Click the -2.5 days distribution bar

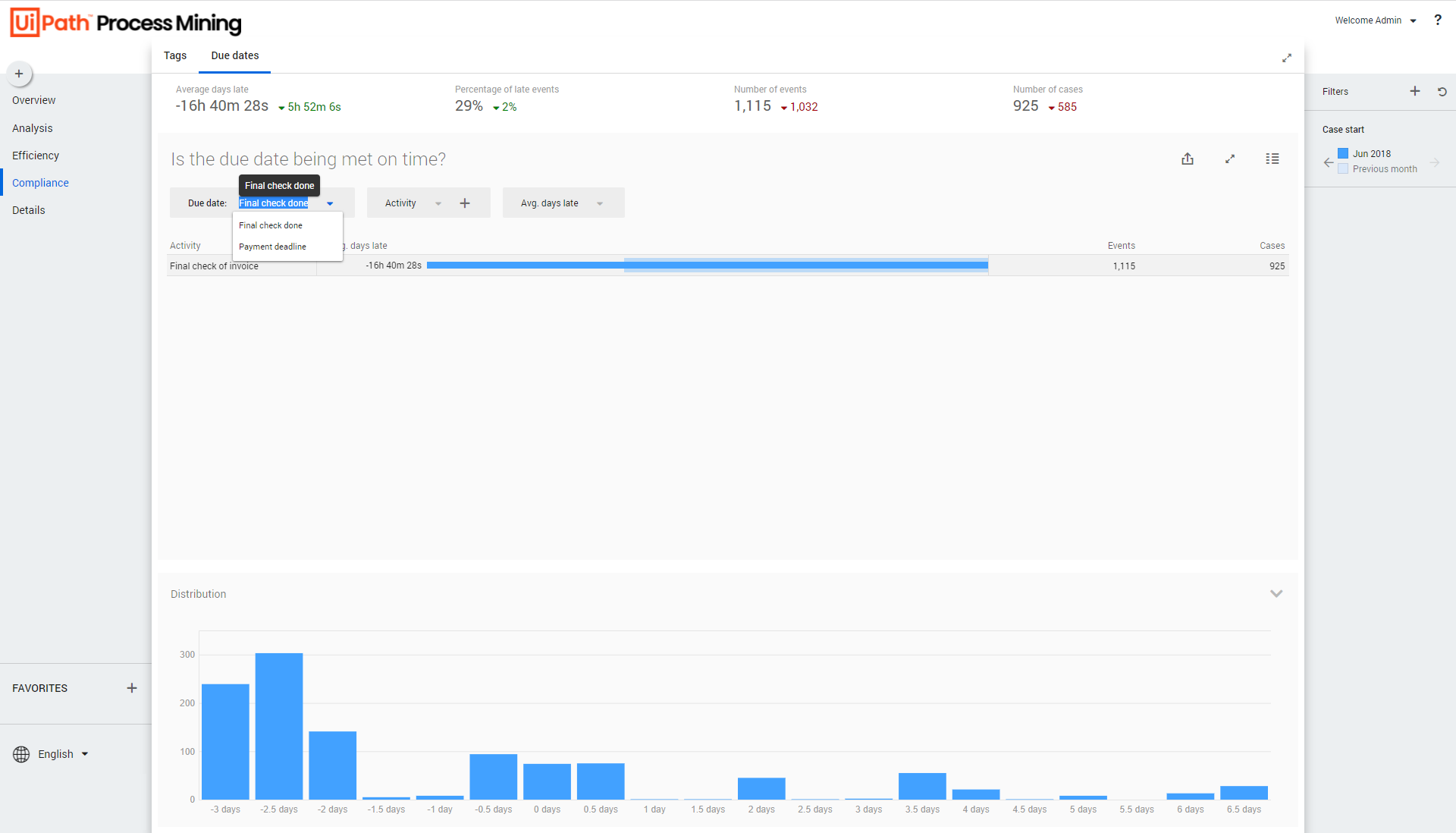[x=279, y=725]
